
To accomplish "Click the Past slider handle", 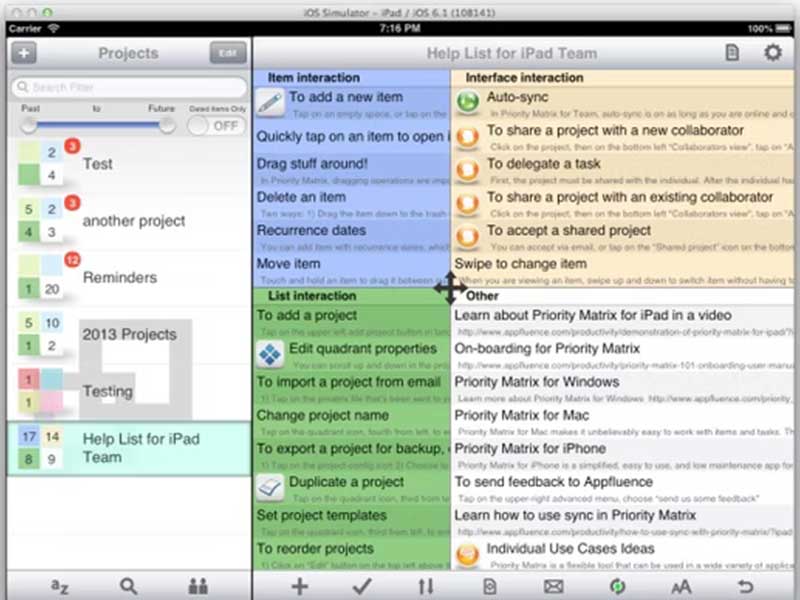I will click(29, 125).
